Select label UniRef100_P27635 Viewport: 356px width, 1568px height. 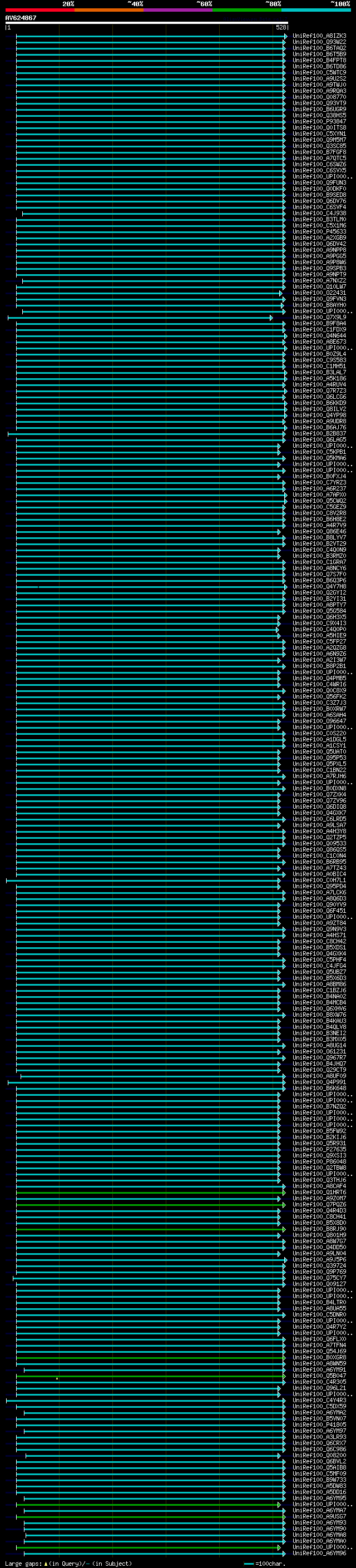(319, 1149)
